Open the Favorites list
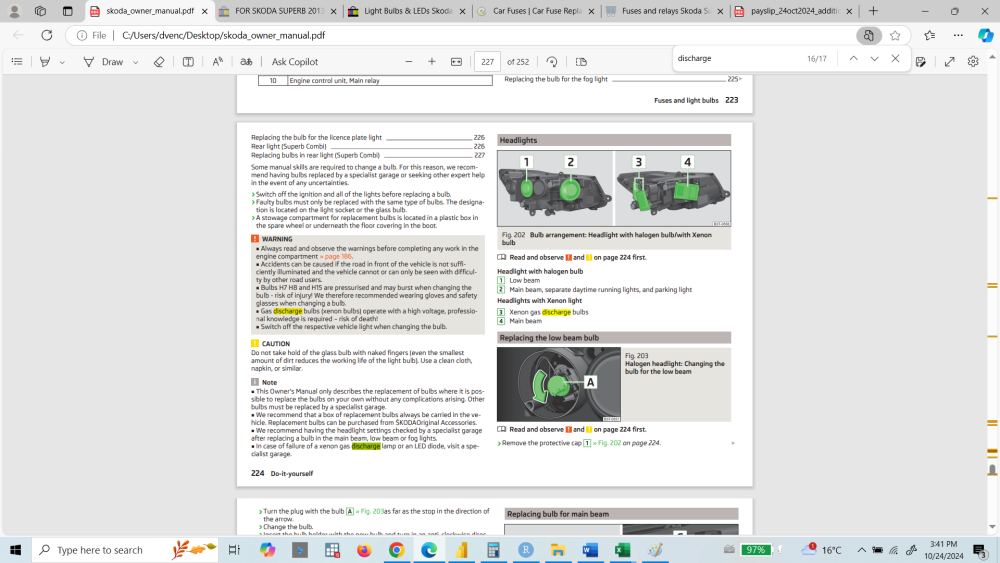The image size is (1000, 563). click(930, 35)
